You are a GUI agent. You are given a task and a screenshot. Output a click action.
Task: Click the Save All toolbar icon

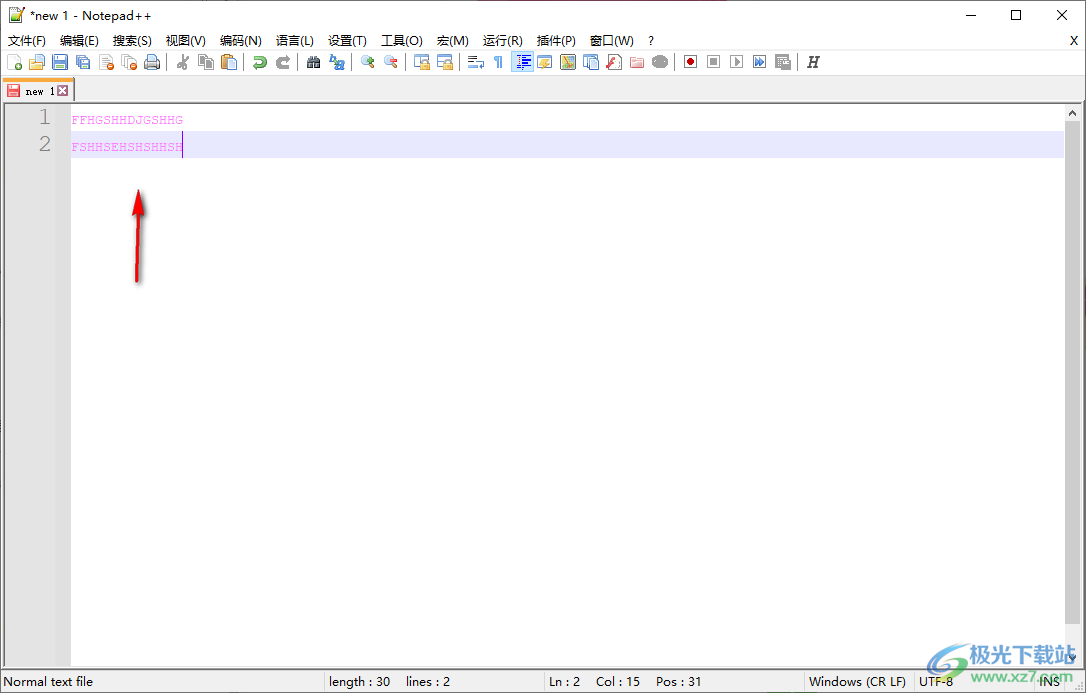tap(83, 61)
